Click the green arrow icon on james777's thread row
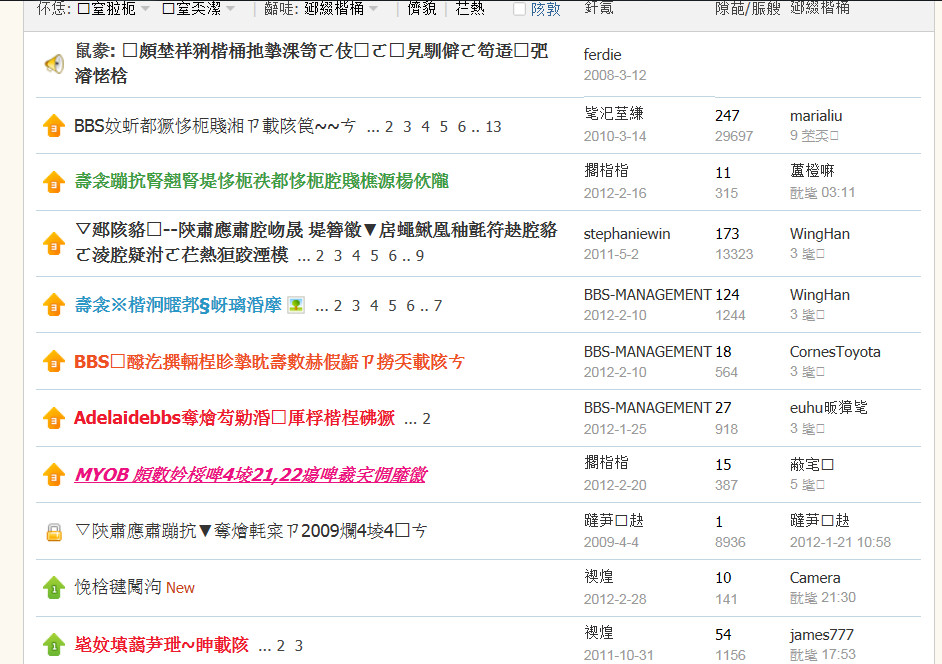The image size is (942, 664). (x=54, y=645)
